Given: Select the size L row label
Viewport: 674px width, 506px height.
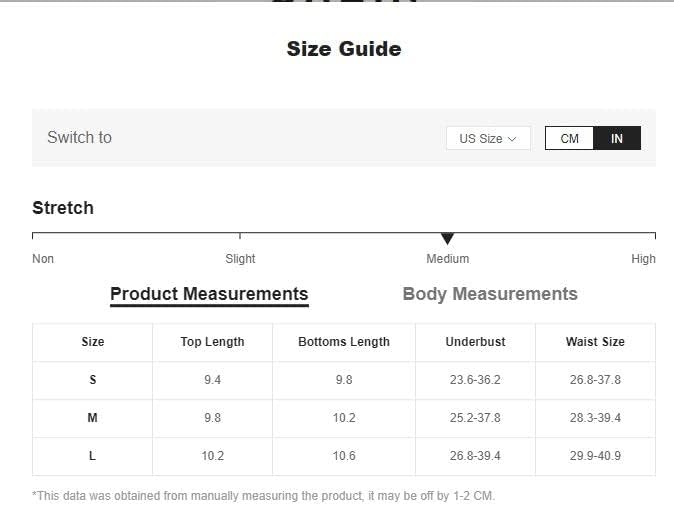Looking at the screenshot, I should pyautogui.click(x=93, y=456).
